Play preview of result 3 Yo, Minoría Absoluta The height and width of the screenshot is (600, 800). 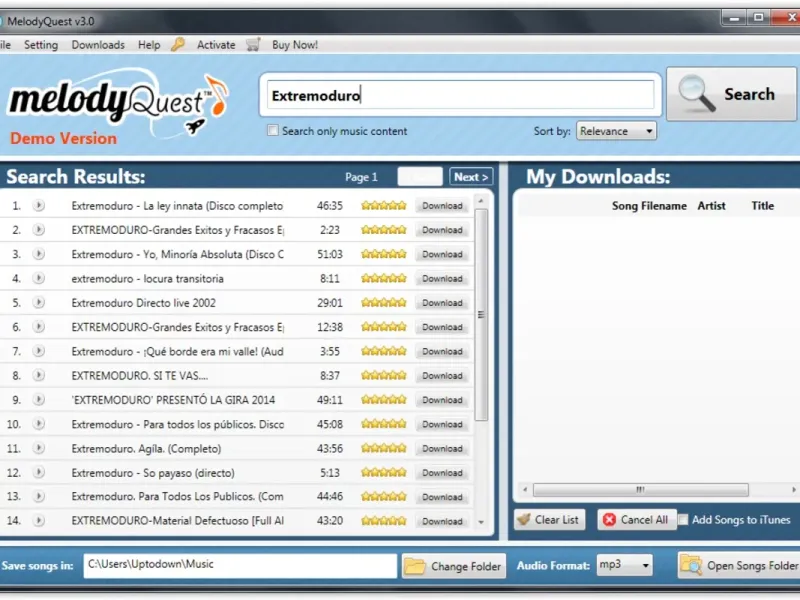coord(39,254)
